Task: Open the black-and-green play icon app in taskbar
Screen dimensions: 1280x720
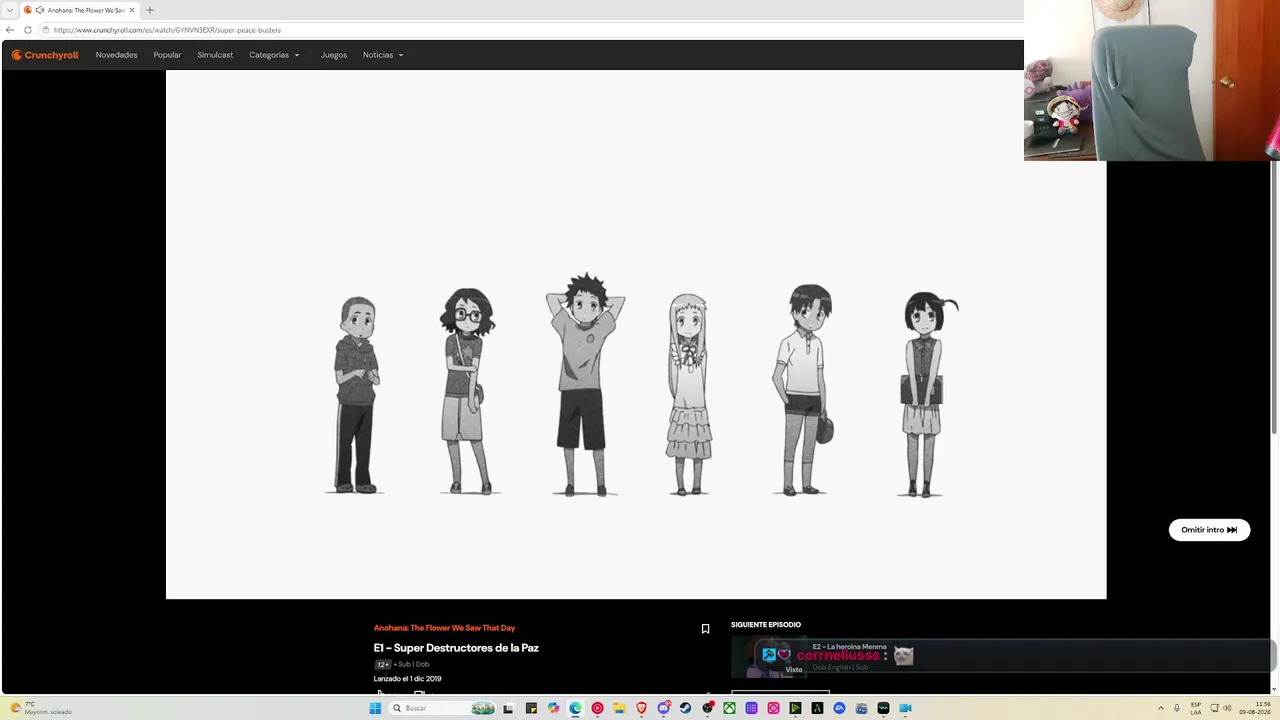Action: point(795,708)
